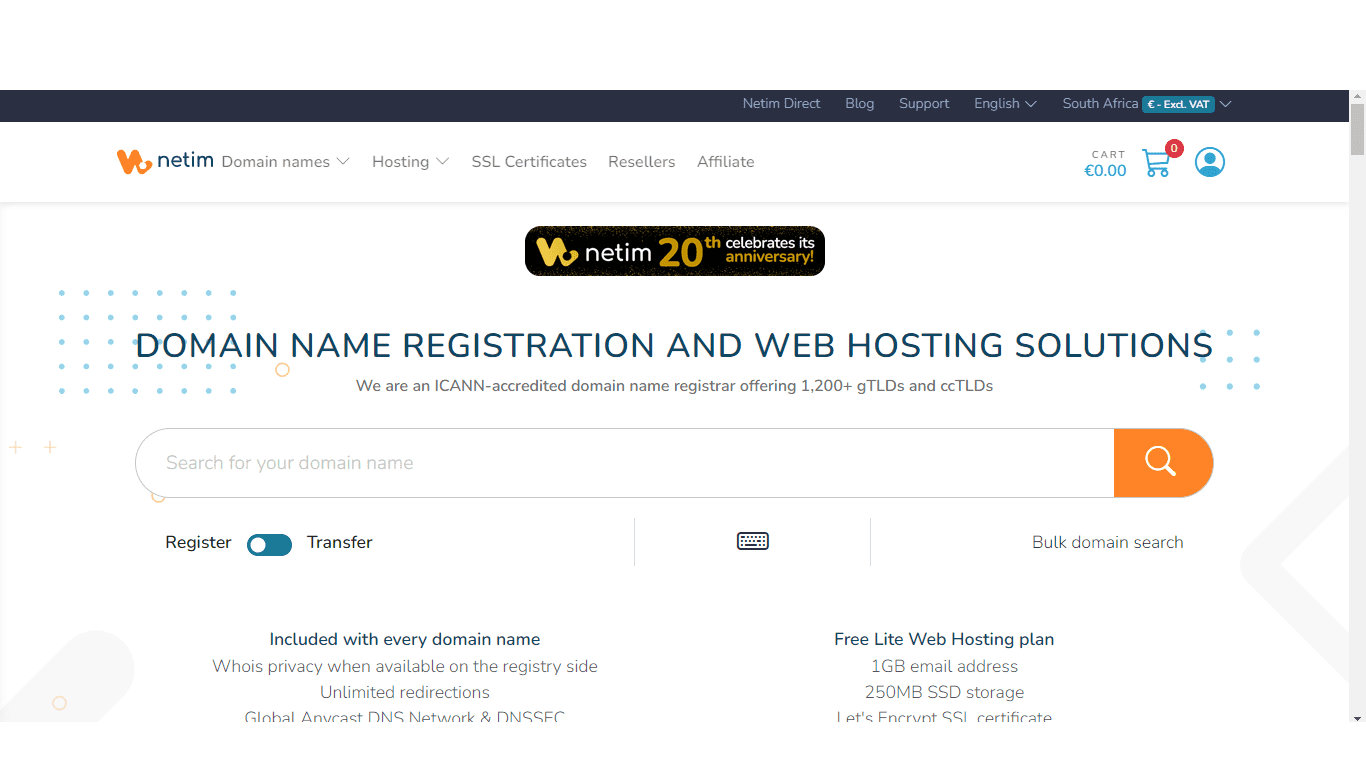Viewport: 1366px width, 768px height.
Task: Open the South Africa currency dropdown
Action: tap(1146, 104)
